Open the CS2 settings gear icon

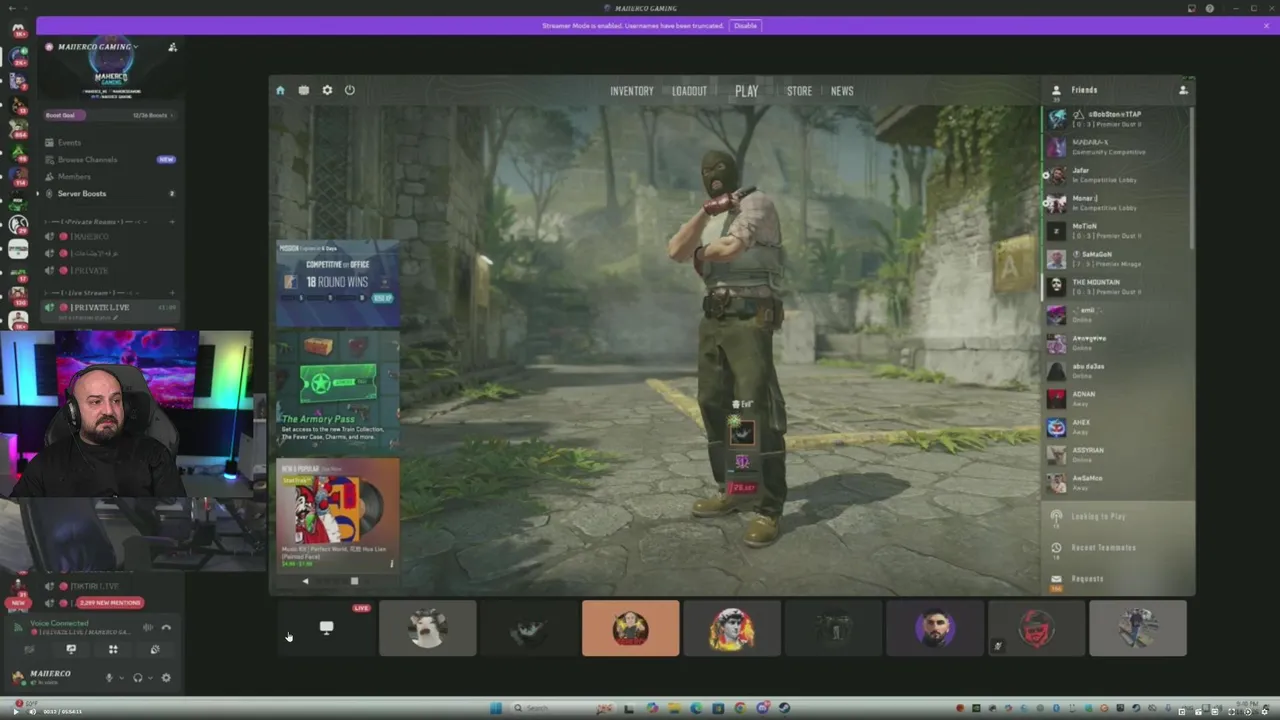327,90
